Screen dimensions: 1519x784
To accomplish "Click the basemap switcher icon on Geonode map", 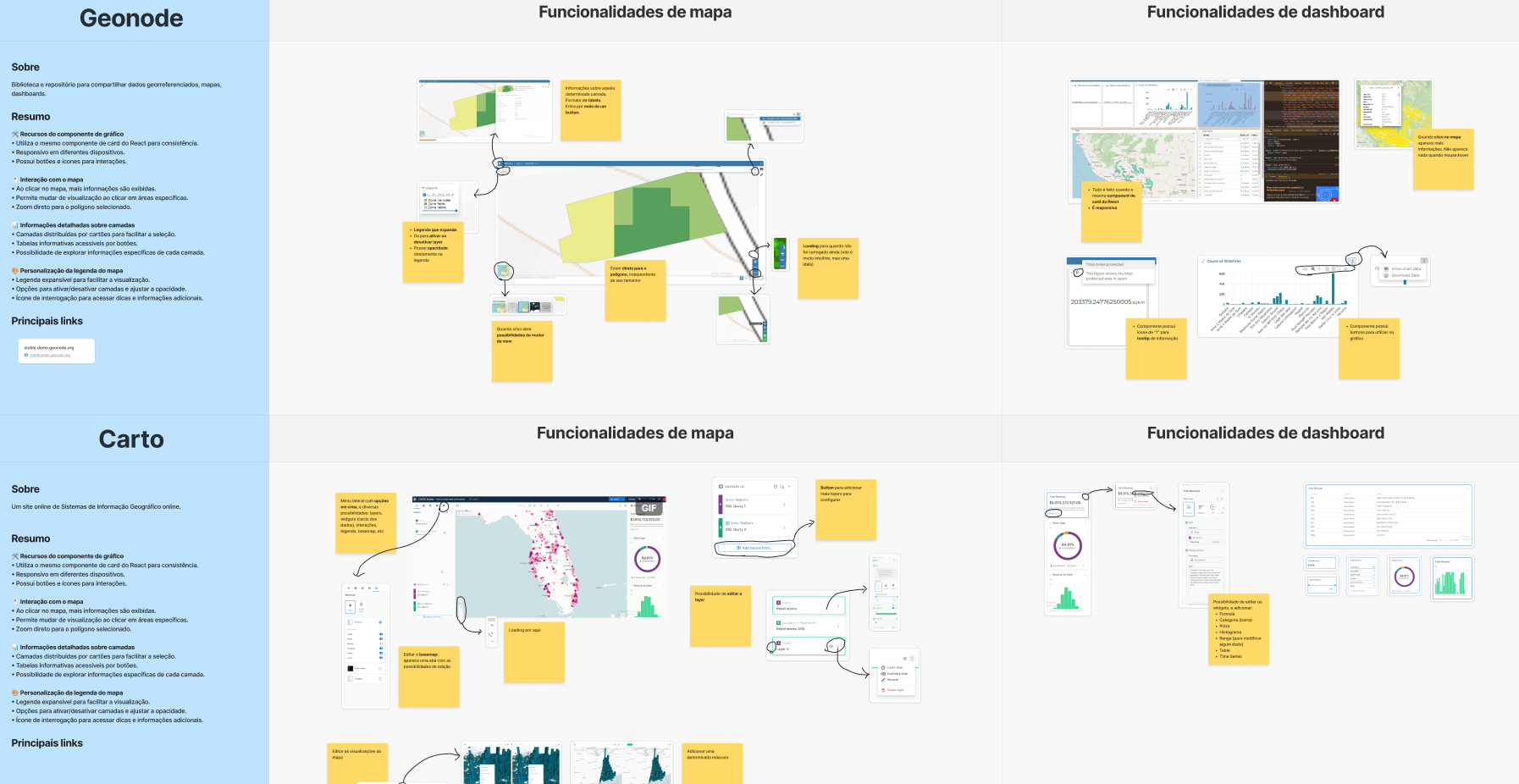I will [504, 271].
